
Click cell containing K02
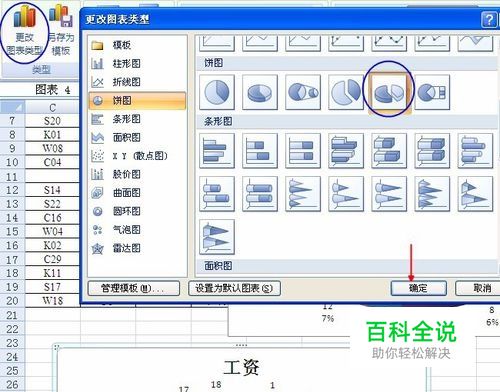tap(52, 245)
